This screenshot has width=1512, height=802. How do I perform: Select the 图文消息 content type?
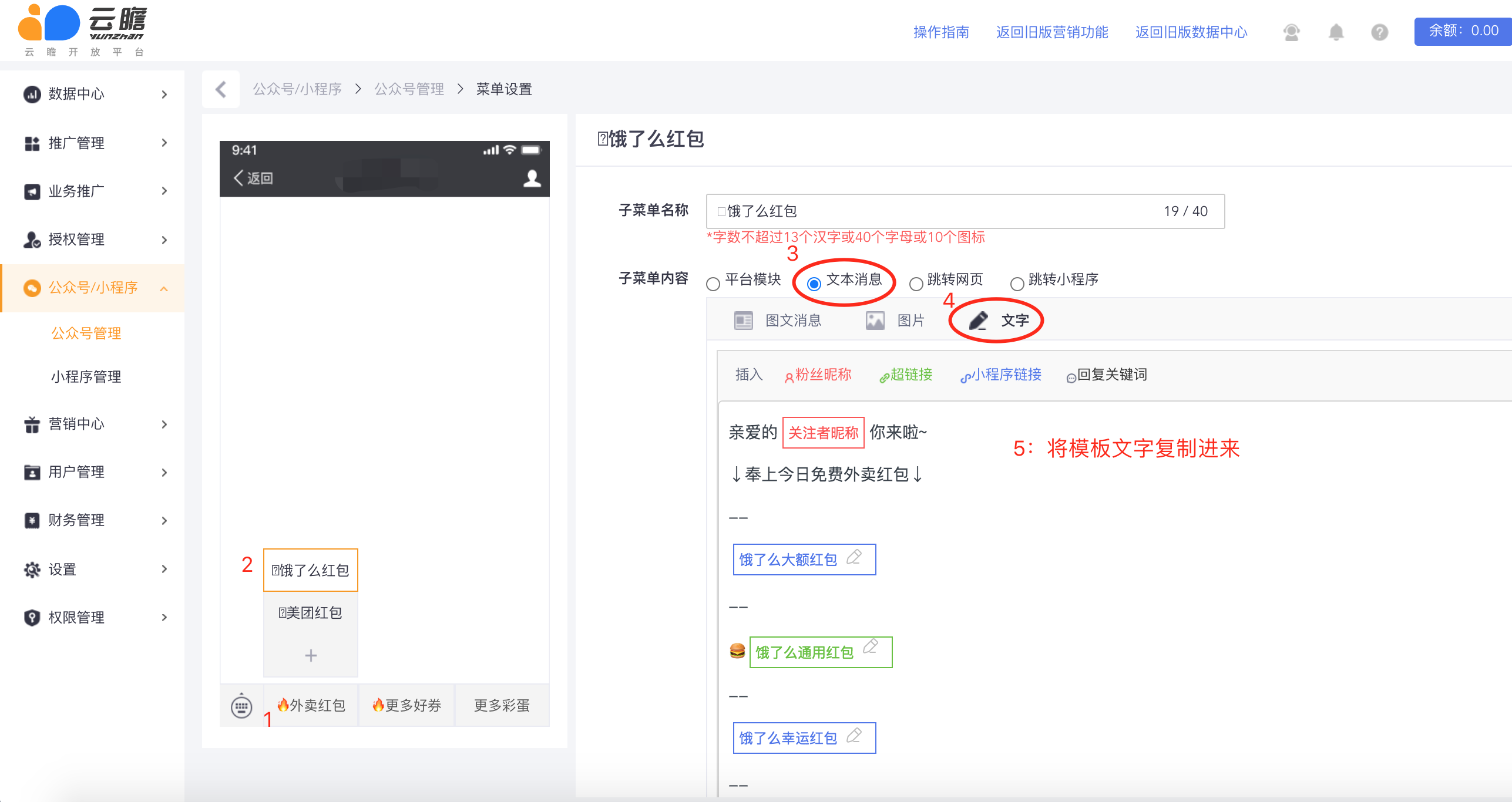point(778,321)
